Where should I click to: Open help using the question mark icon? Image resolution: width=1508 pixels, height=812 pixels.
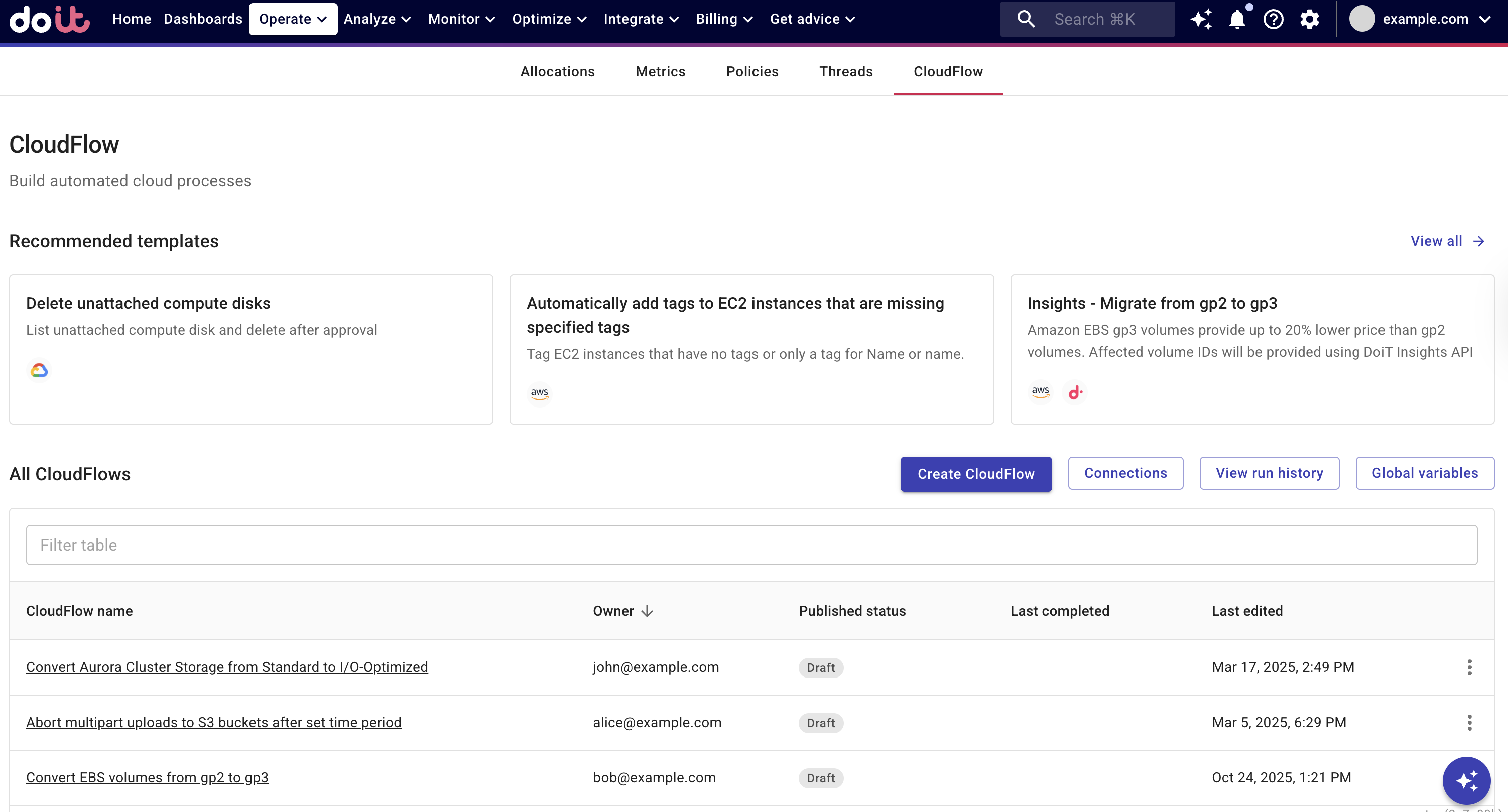(1273, 19)
